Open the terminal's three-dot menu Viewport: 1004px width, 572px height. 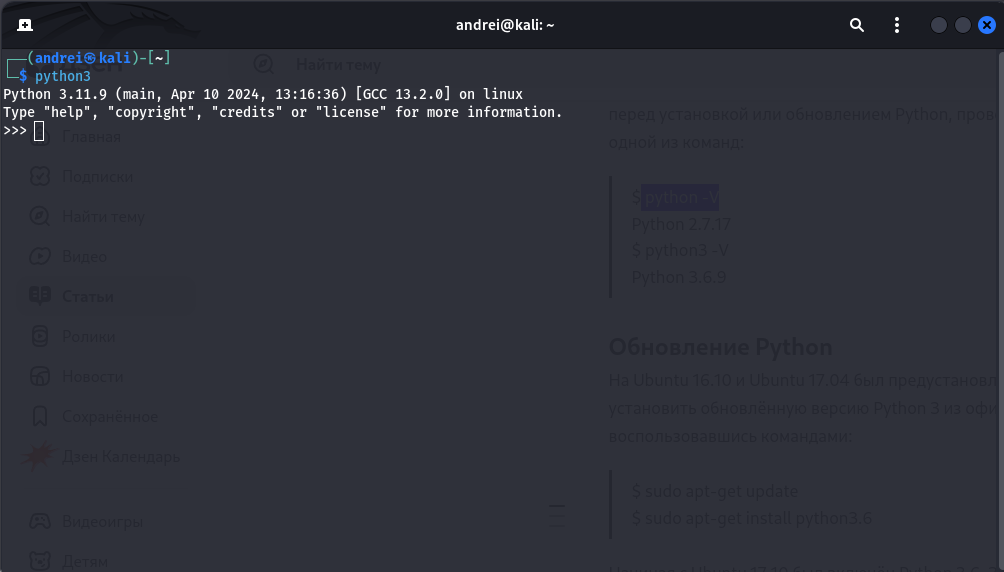pos(896,25)
